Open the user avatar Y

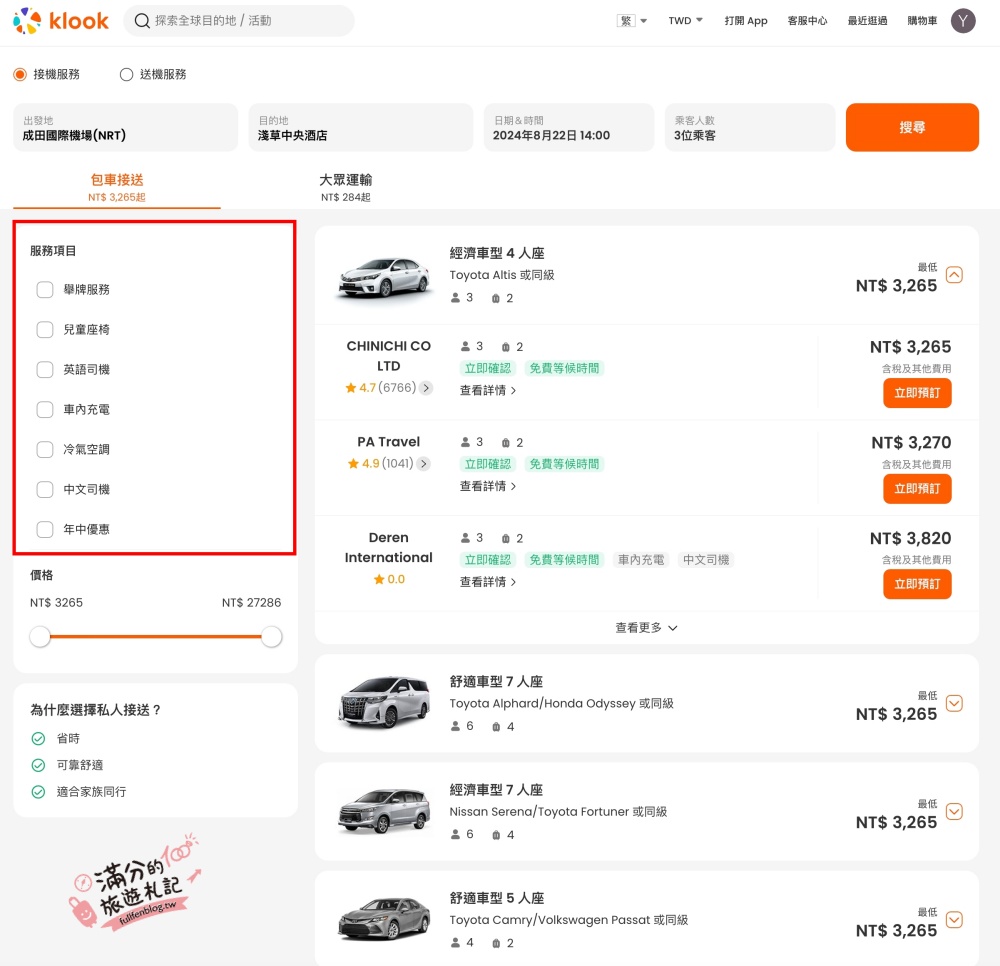click(963, 21)
